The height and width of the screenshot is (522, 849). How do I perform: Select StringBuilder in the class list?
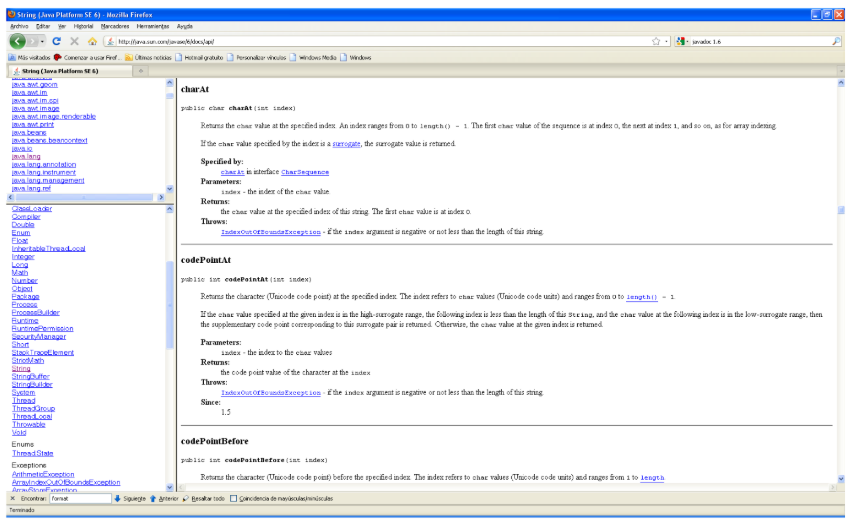32,384
